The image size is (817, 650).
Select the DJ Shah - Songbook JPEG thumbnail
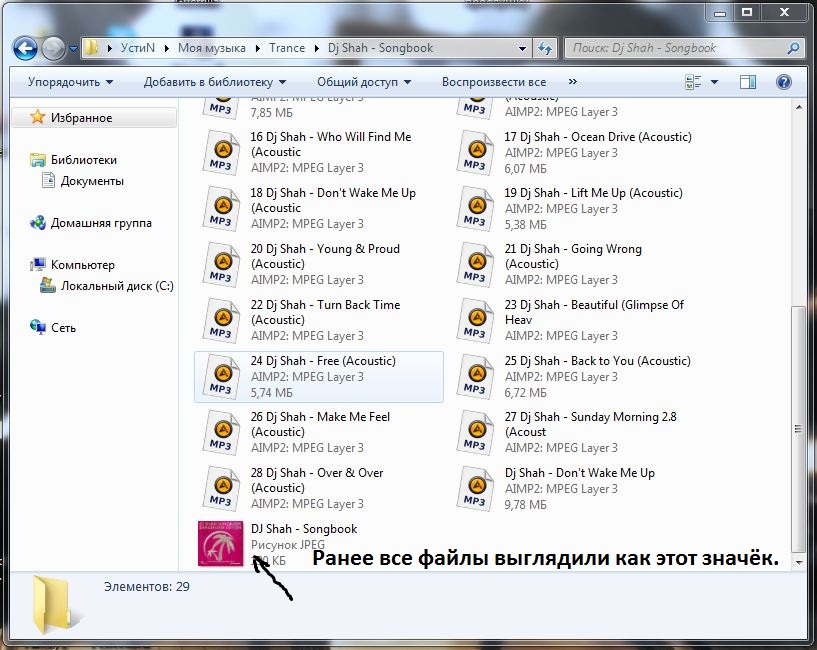(222, 544)
